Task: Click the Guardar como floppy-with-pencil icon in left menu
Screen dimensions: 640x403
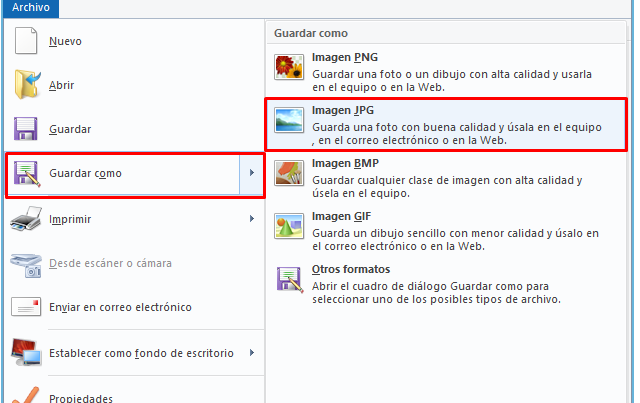Action: pyautogui.click(x=27, y=174)
